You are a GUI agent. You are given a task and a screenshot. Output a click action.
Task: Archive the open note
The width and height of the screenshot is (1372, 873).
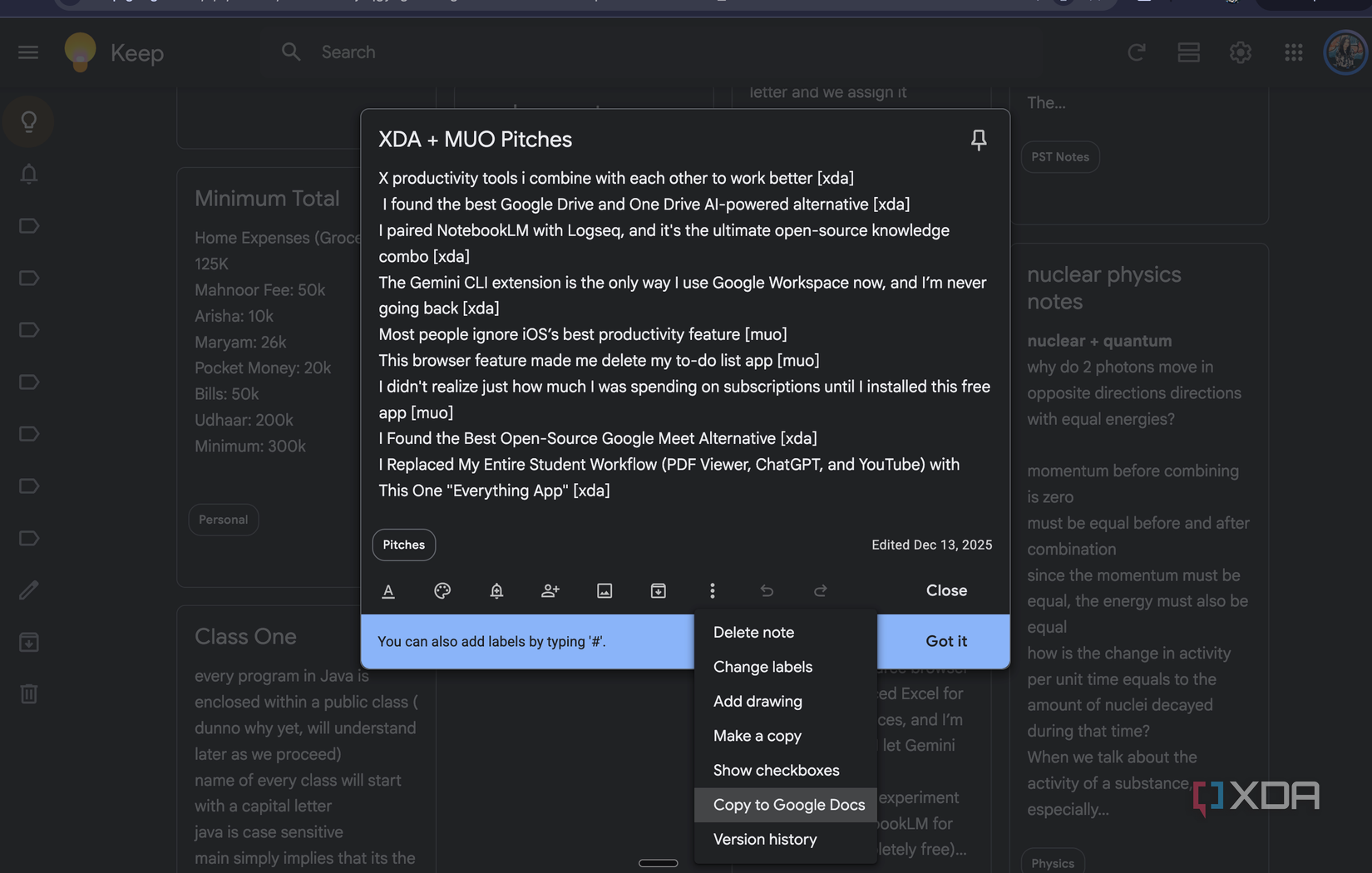click(659, 590)
